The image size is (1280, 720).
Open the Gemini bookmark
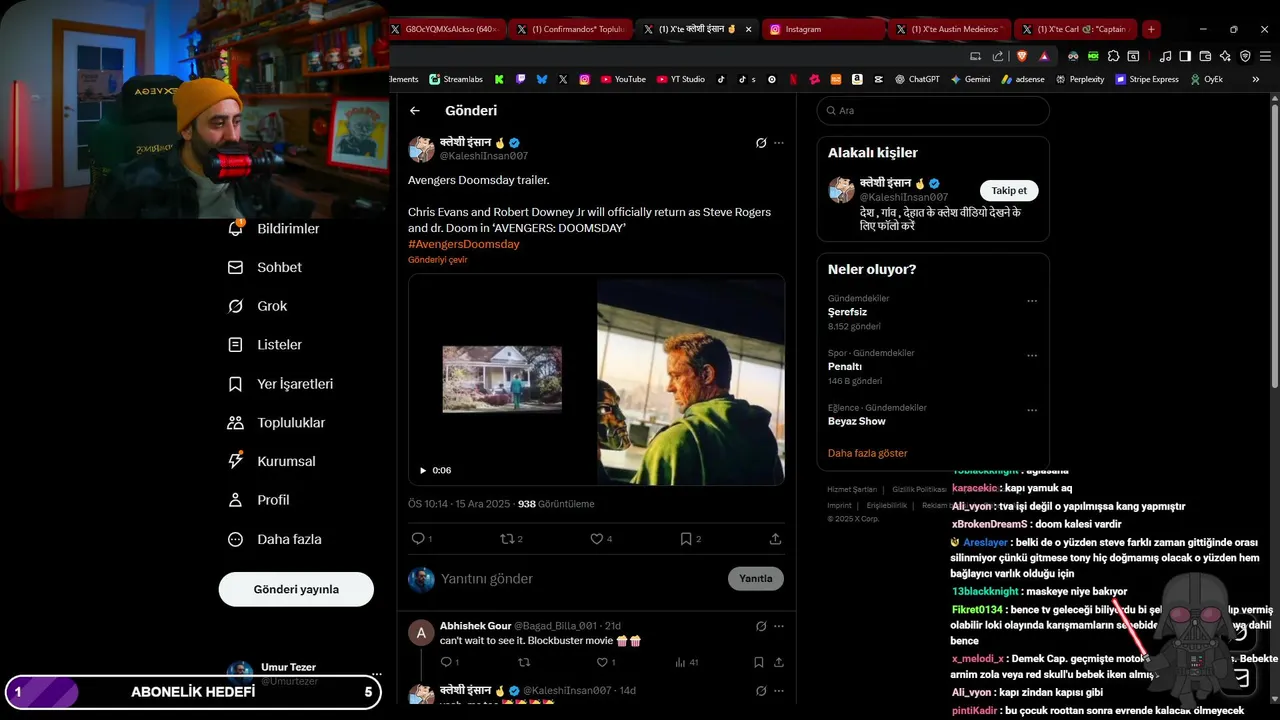(x=970, y=79)
